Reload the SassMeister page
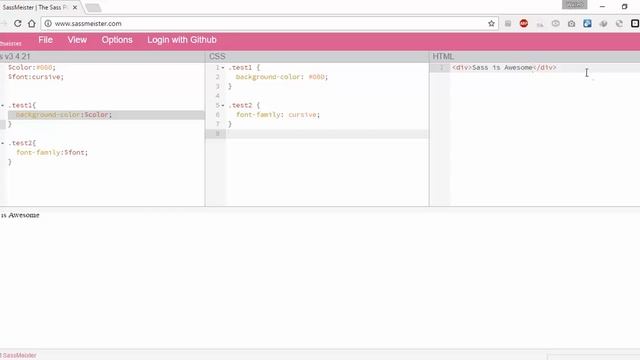640x360 pixels. (18, 23)
